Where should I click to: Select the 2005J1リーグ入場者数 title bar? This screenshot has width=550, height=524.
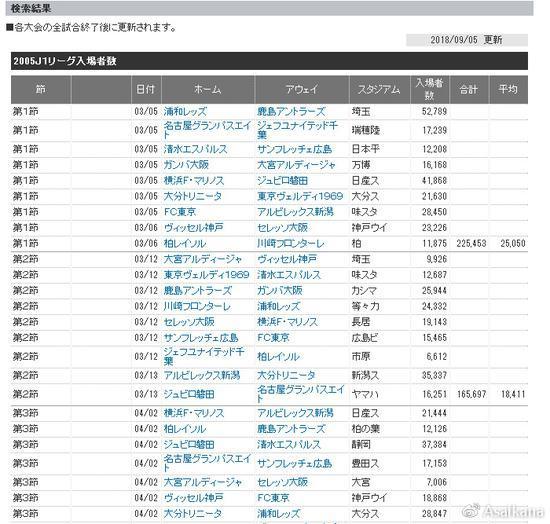(269, 61)
